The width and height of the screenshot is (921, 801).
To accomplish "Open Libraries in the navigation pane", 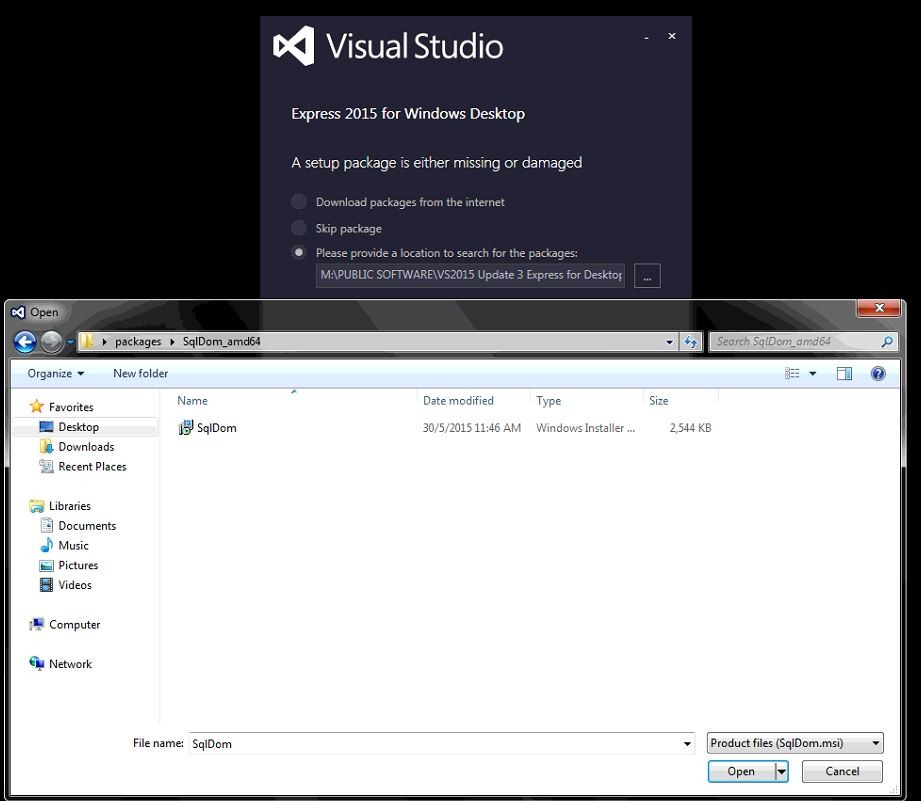I will point(70,506).
